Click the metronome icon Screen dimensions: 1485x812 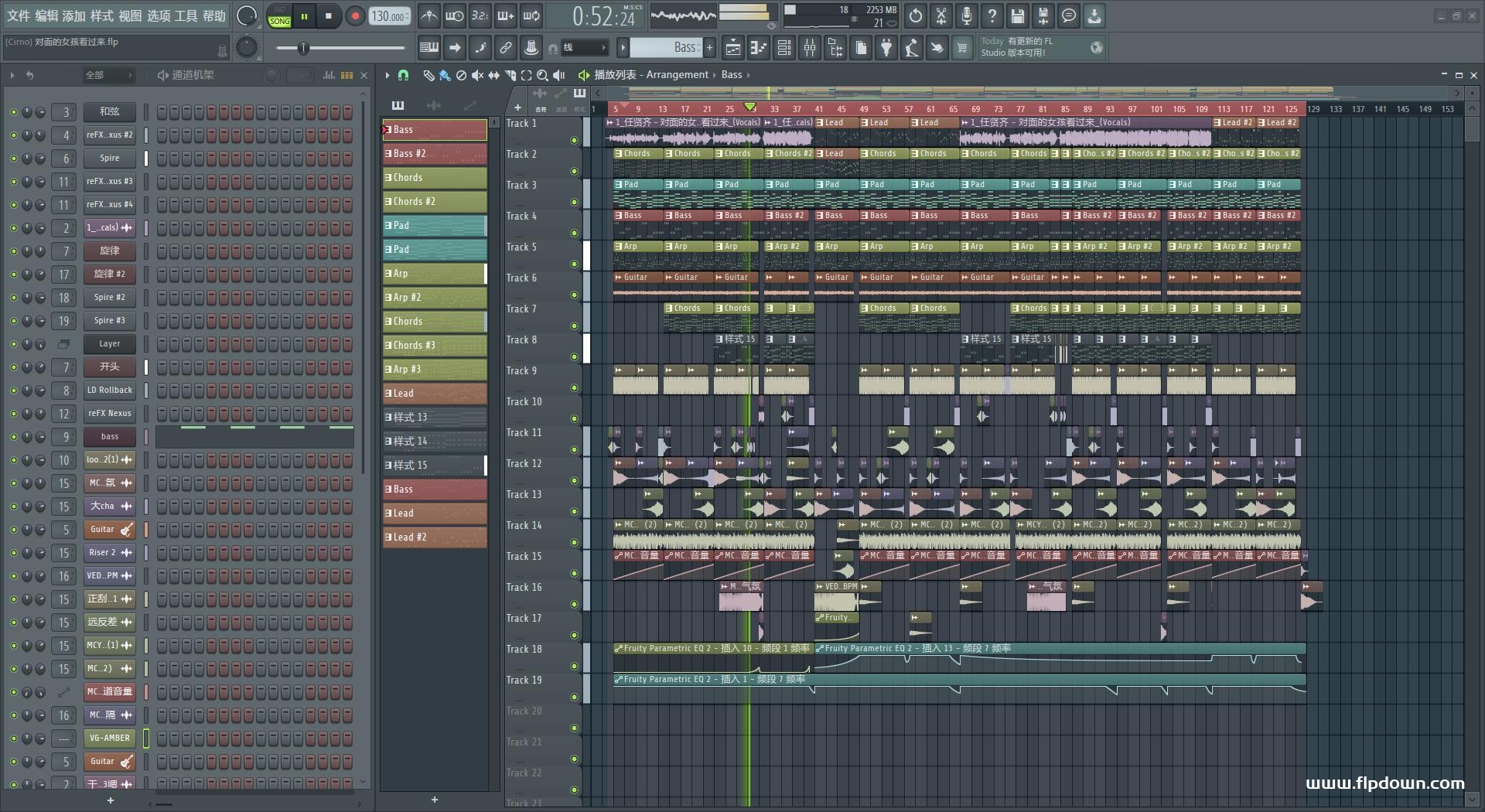click(429, 15)
